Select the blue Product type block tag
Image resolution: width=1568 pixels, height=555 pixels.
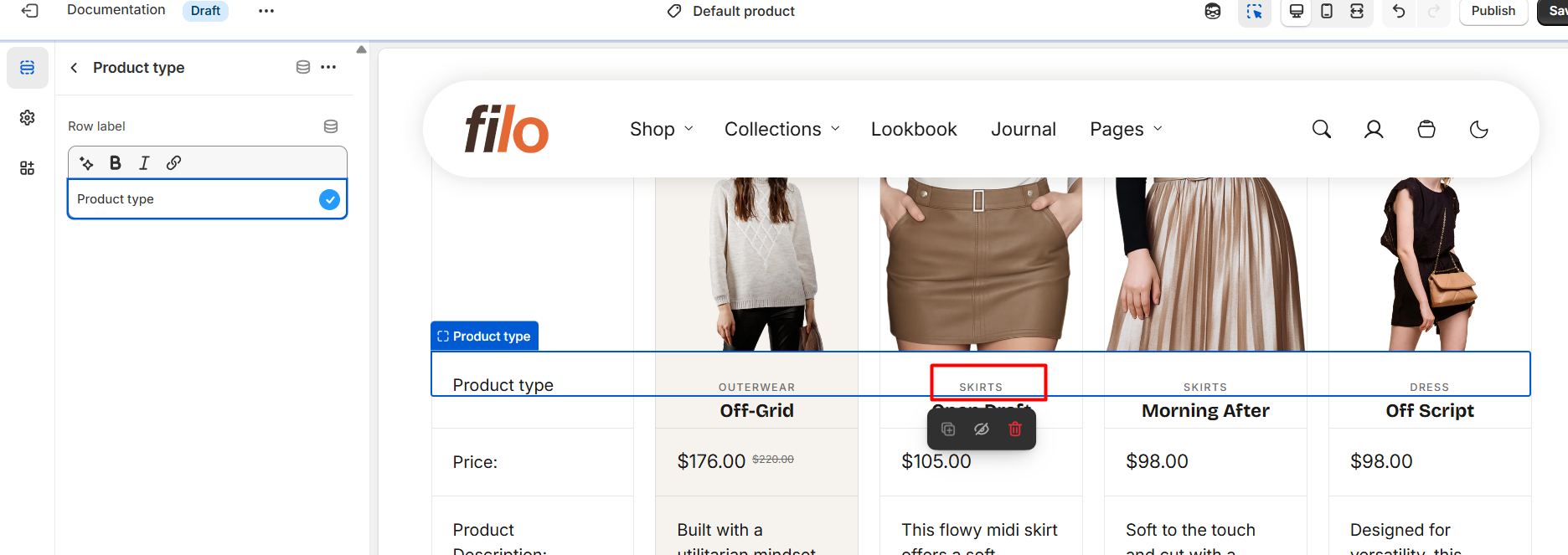pos(484,336)
